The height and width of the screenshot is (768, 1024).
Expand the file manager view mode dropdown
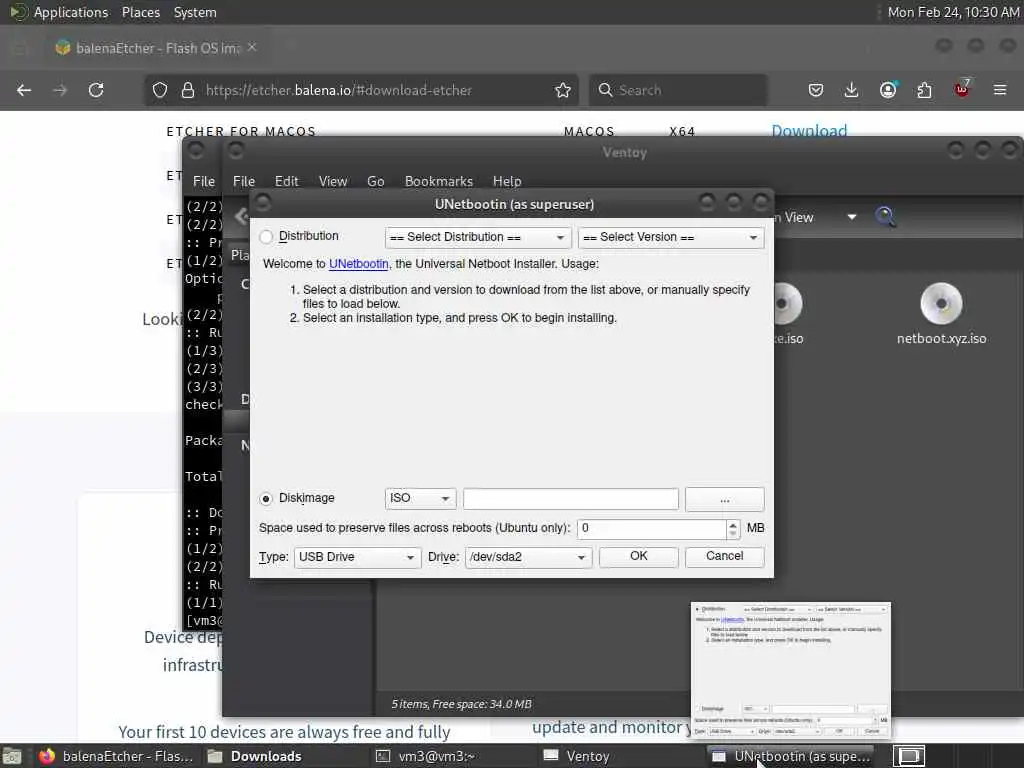(852, 217)
